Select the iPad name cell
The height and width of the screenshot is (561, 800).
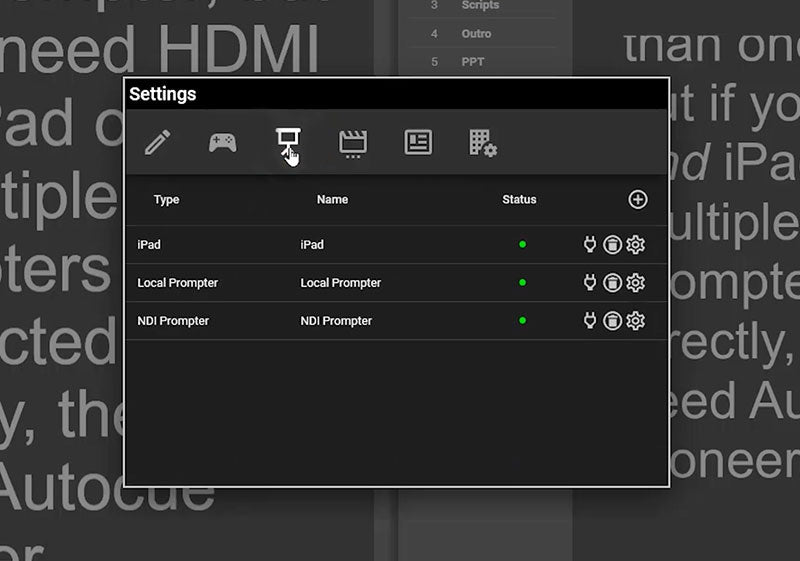312,245
